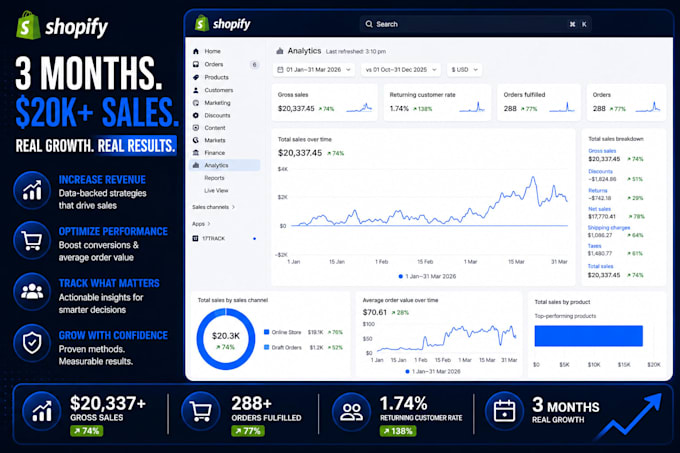Open Reports under Analytics
680x453 pixels.
(214, 178)
